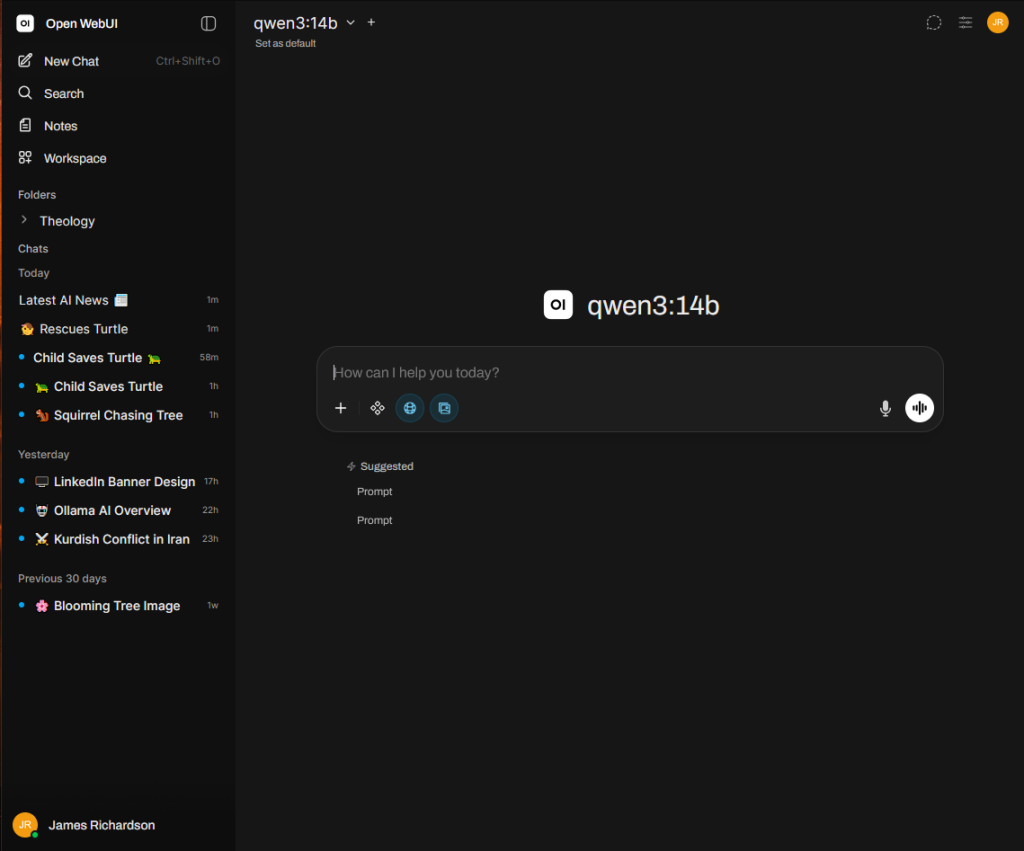Viewport: 1024px width, 851px height.
Task: Select the second suggested Prompt
Action: [x=374, y=521]
